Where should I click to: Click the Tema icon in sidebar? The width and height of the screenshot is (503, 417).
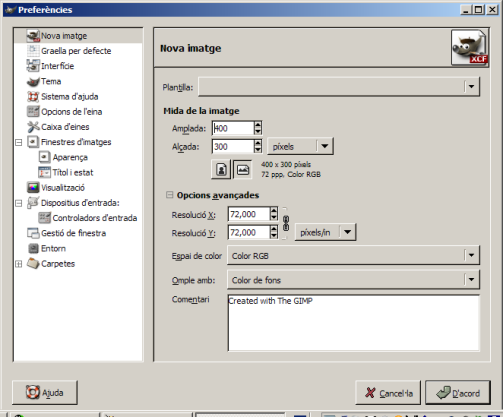point(33,81)
